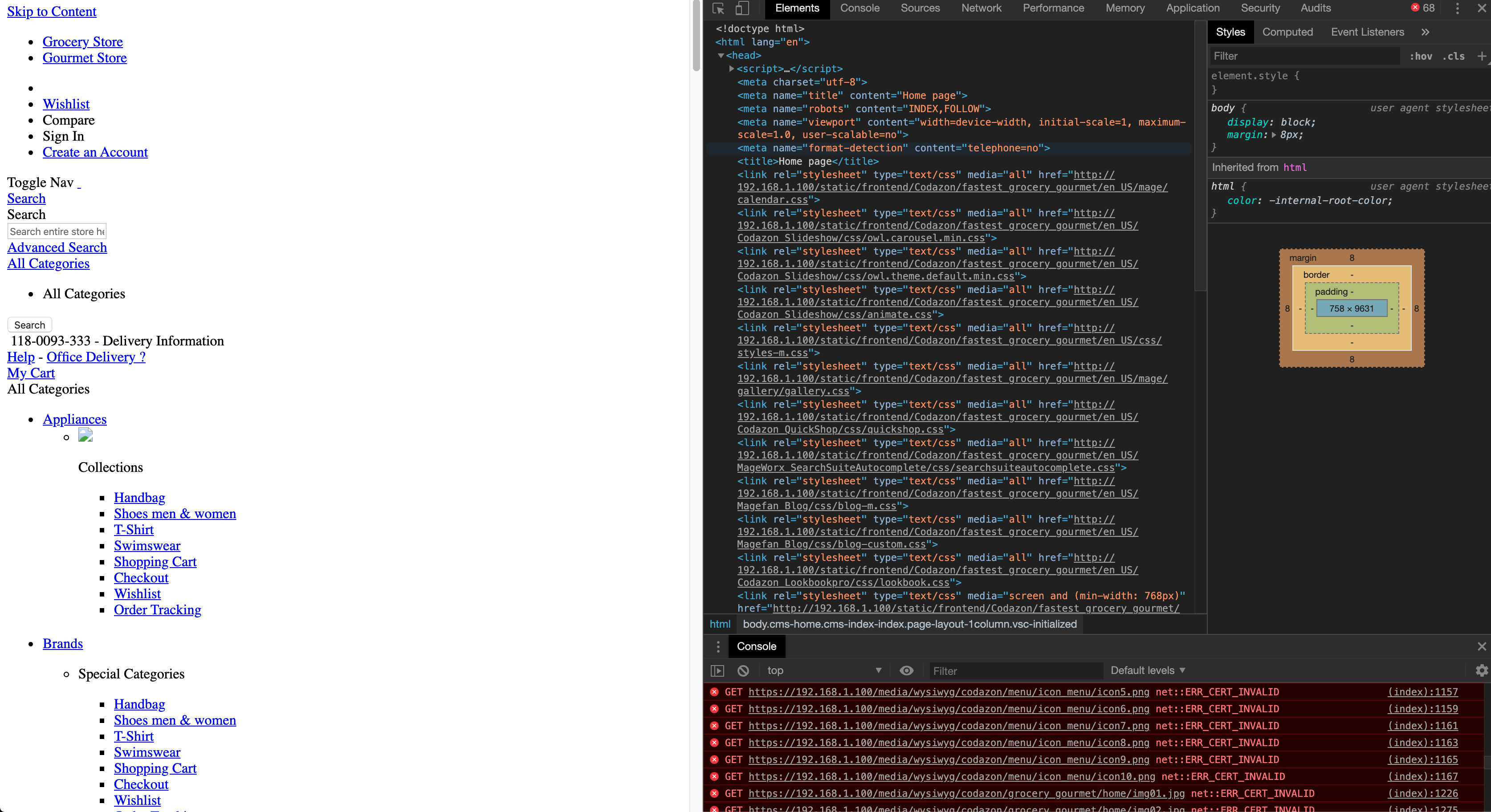The image size is (1491, 812).
Task: Toggle the live expression eye icon
Action: 906,670
